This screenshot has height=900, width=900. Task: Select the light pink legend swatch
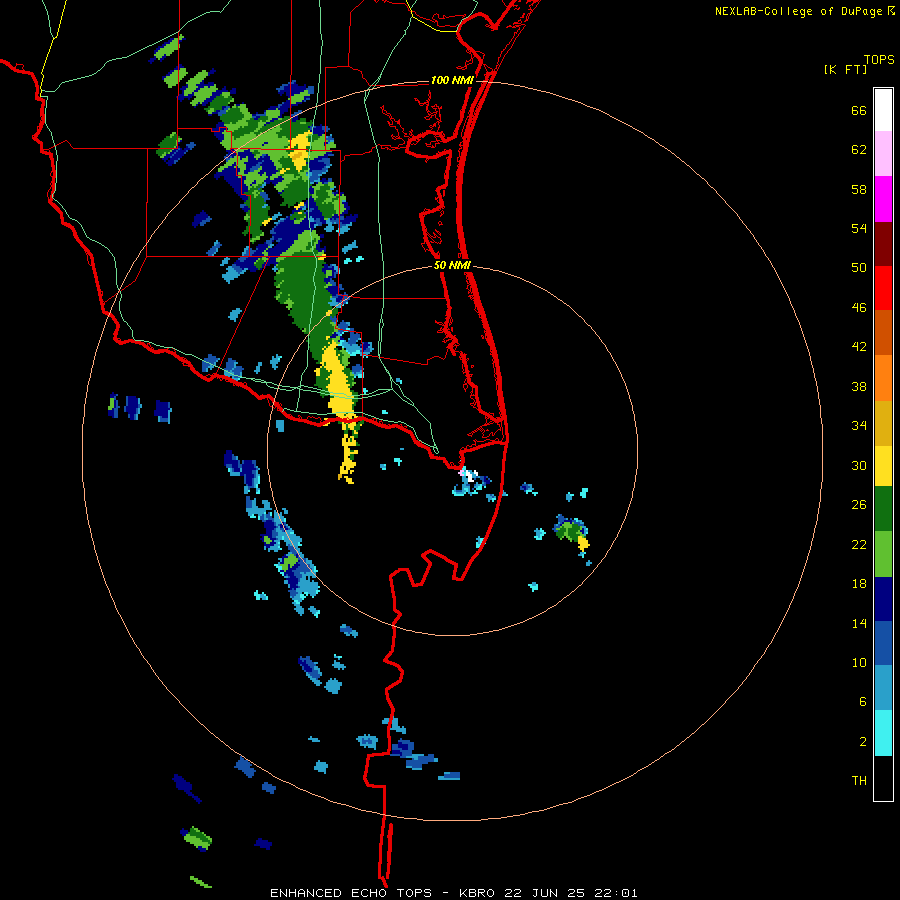[883, 154]
